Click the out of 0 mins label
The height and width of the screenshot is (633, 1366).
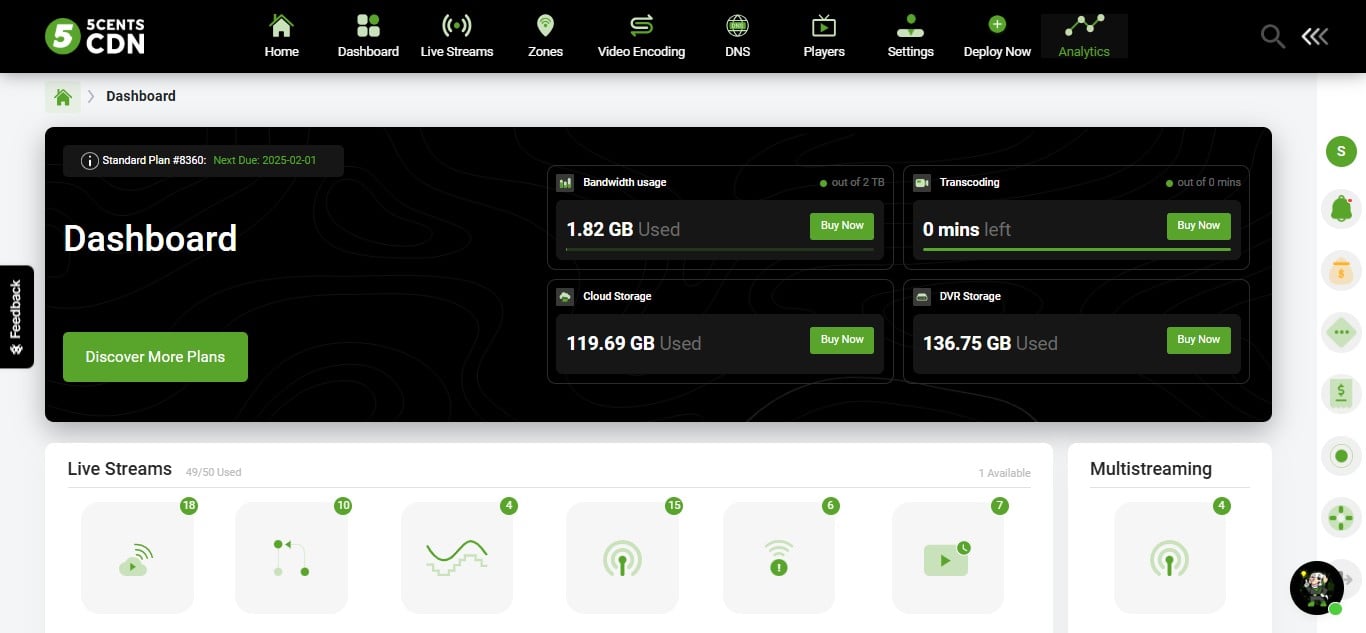point(1209,182)
